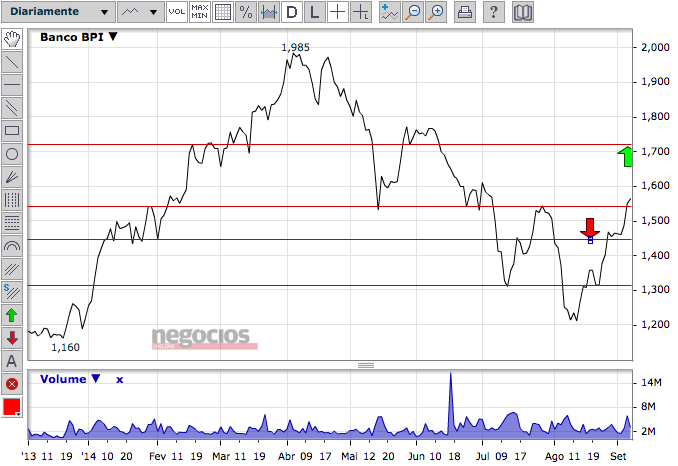This screenshot has width=678, height=466.
Task: Click the 2M volume axis label
Action: (x=648, y=431)
